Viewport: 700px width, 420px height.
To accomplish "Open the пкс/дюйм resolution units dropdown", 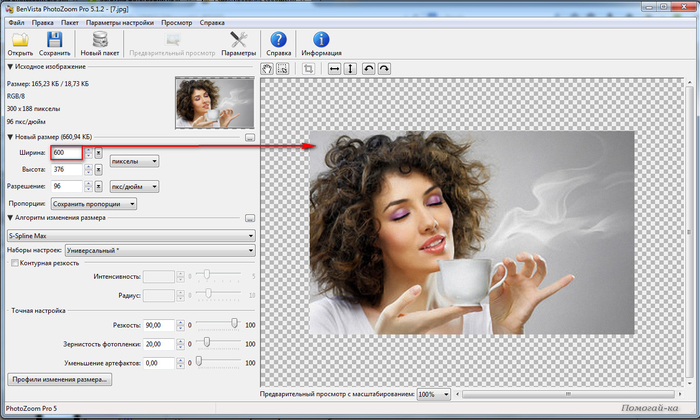I will point(134,187).
